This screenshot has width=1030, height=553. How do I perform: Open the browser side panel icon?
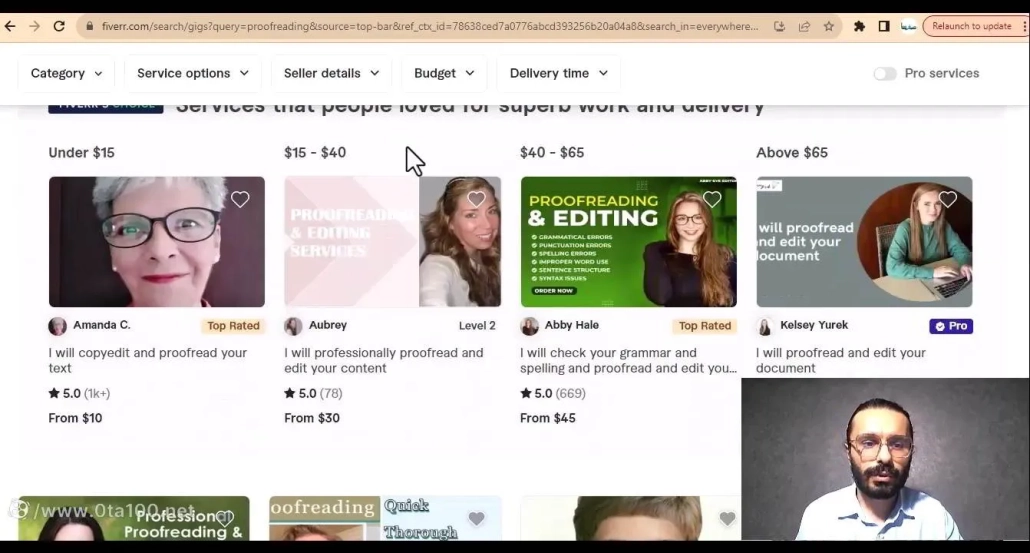coord(884,27)
